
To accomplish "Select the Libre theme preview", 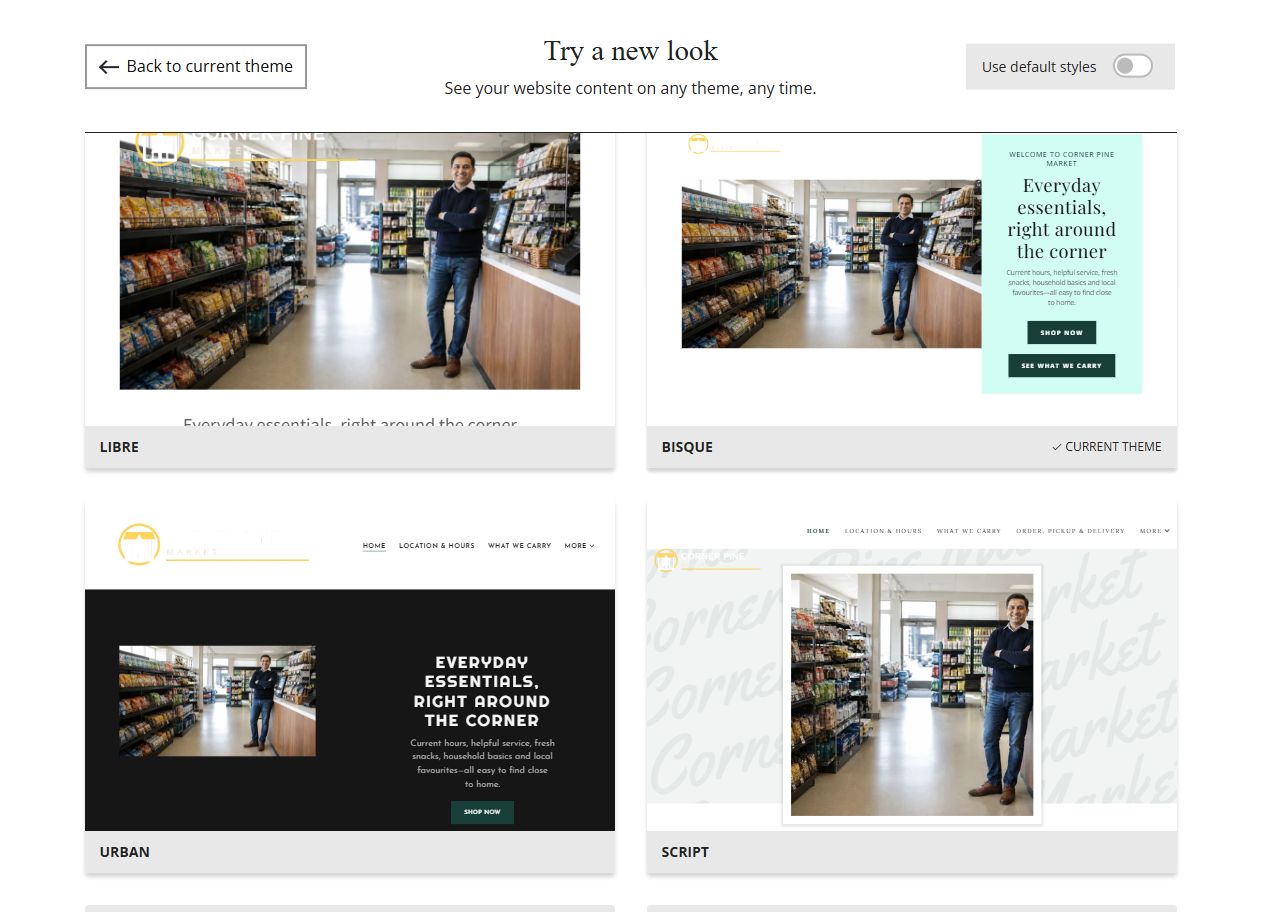I will (350, 279).
